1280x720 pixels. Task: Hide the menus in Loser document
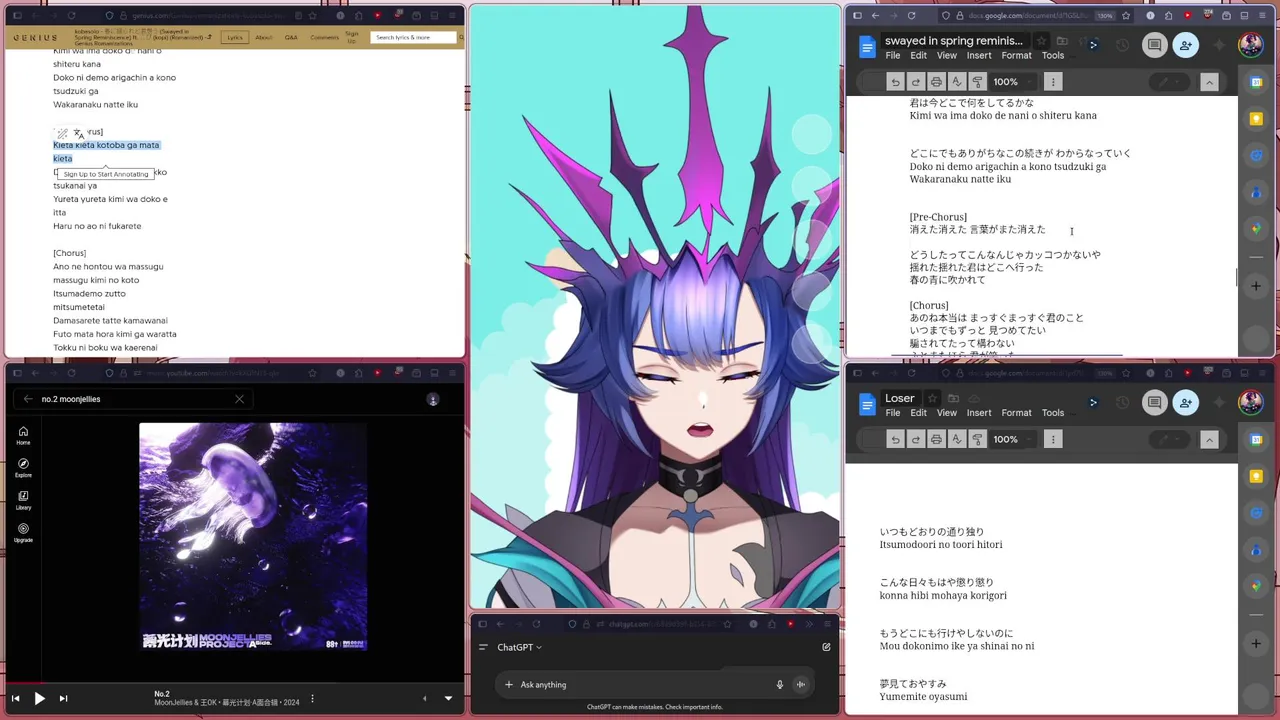coord(1209,439)
